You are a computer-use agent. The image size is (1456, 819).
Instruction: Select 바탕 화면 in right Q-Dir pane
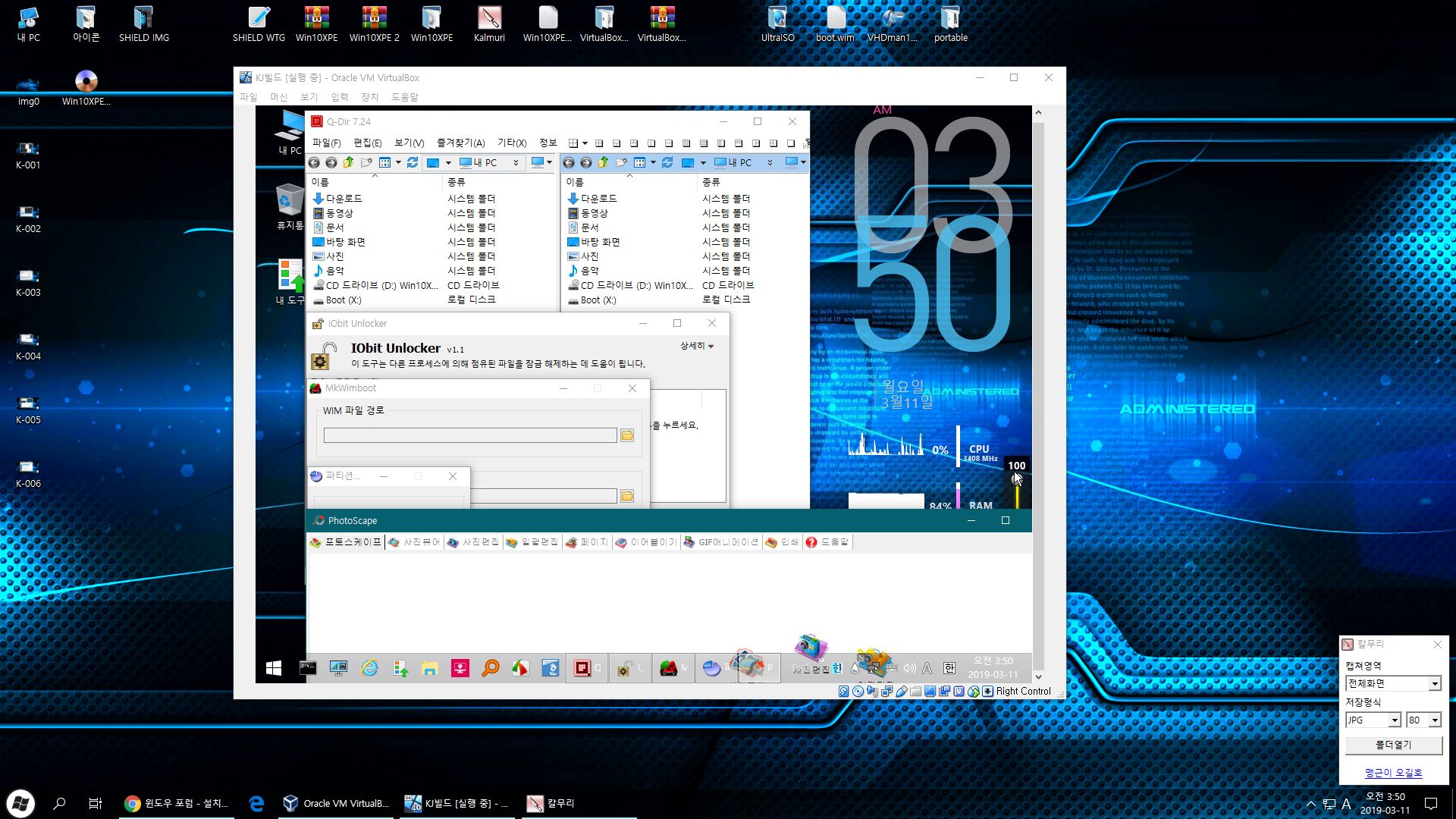[x=593, y=242]
